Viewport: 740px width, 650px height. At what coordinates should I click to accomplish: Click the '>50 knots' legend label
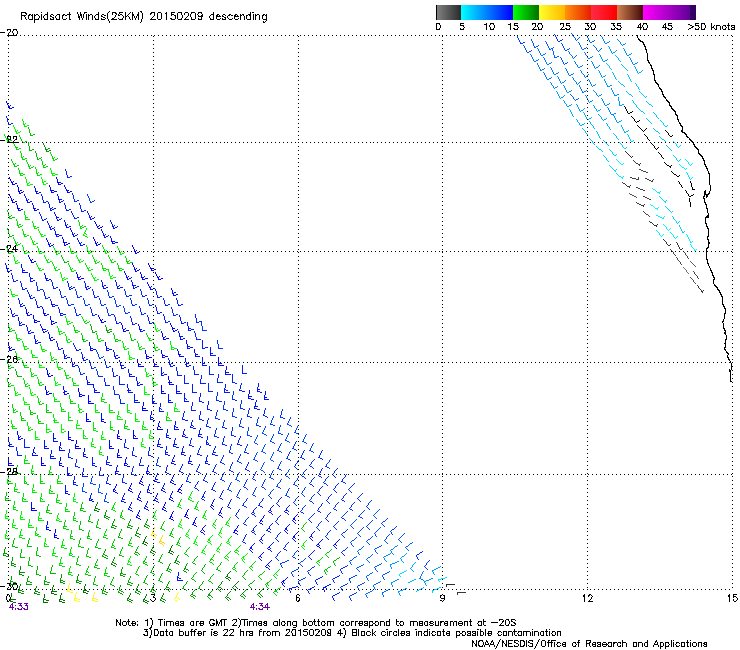pos(711,27)
